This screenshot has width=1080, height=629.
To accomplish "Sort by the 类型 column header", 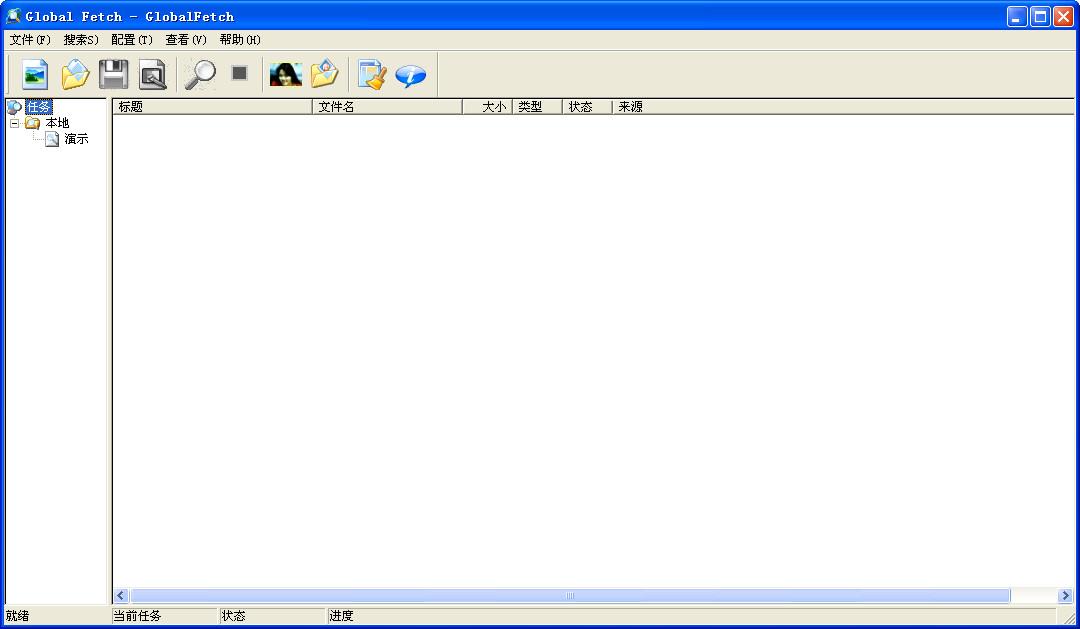I will (537, 107).
